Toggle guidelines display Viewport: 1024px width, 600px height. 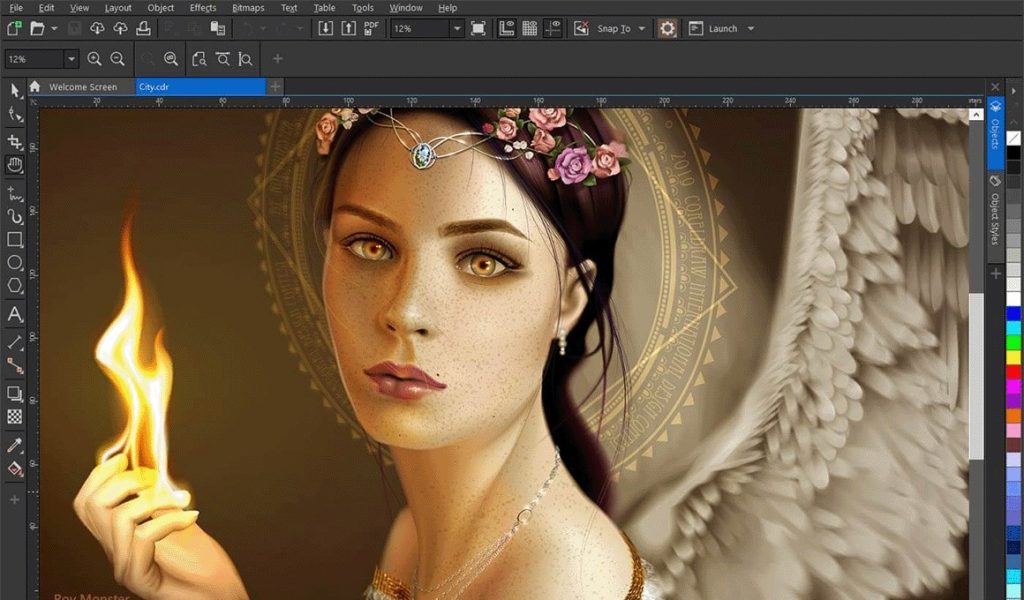tap(553, 28)
